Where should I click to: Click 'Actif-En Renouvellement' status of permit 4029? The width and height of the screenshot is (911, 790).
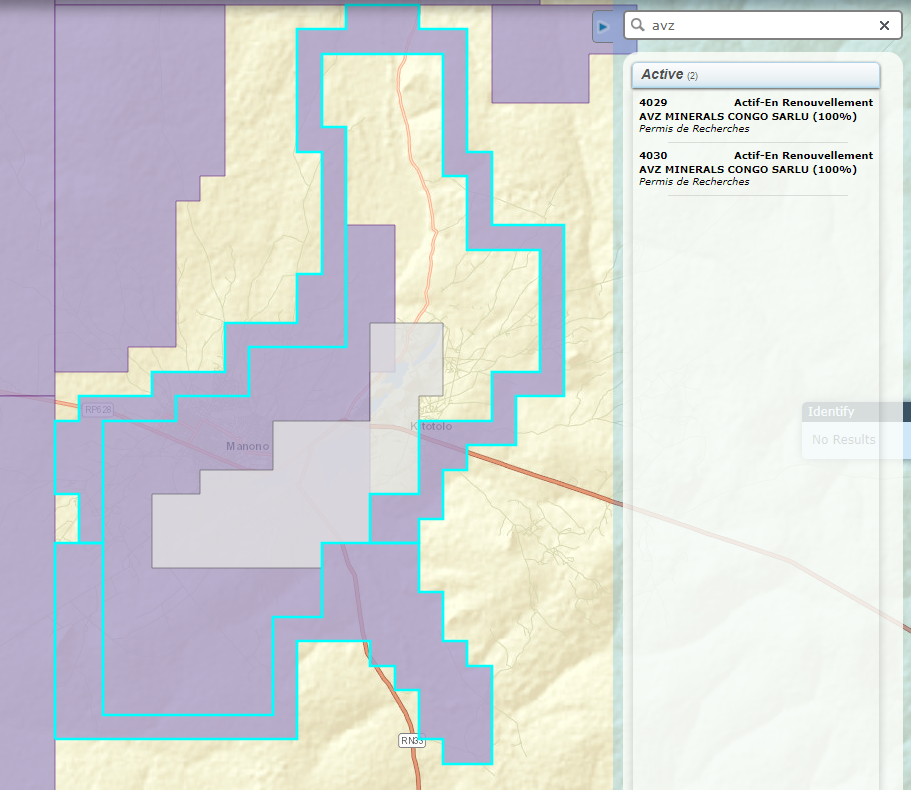tap(803, 103)
